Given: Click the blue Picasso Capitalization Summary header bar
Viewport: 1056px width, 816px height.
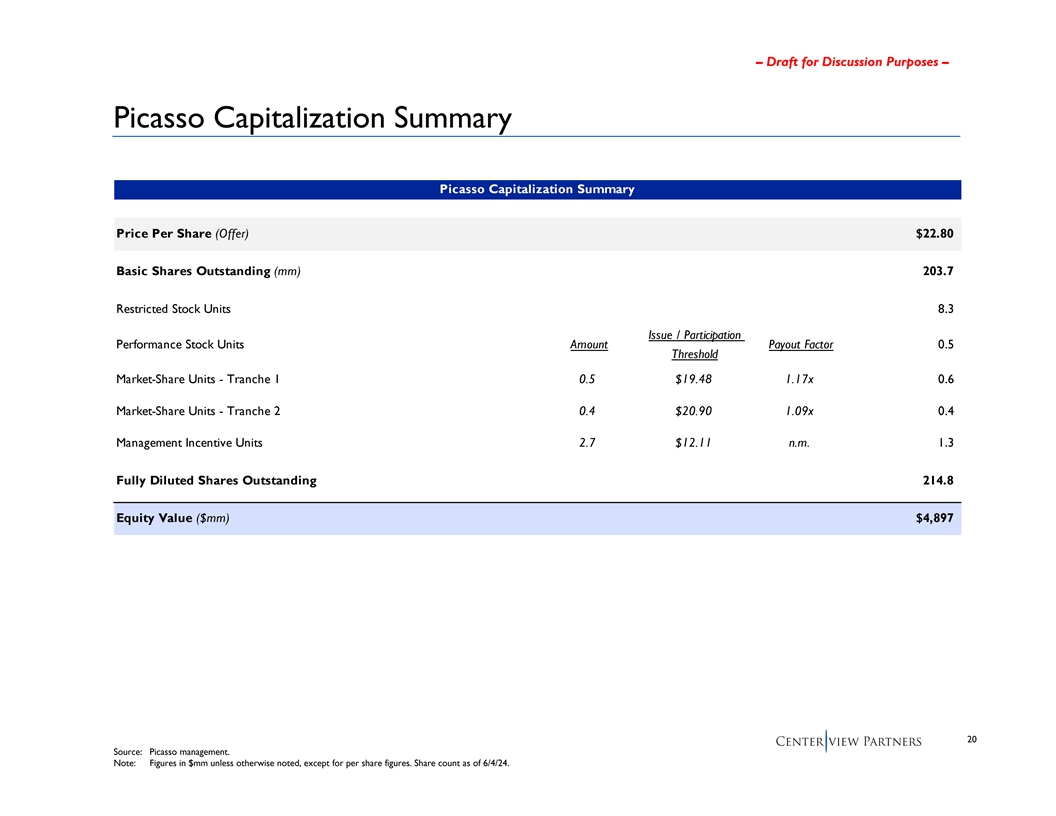Looking at the screenshot, I should click(x=537, y=189).
